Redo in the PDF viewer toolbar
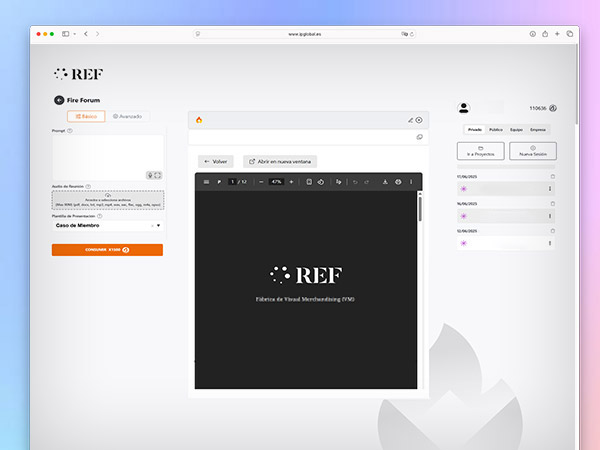600x450 pixels. tap(367, 182)
